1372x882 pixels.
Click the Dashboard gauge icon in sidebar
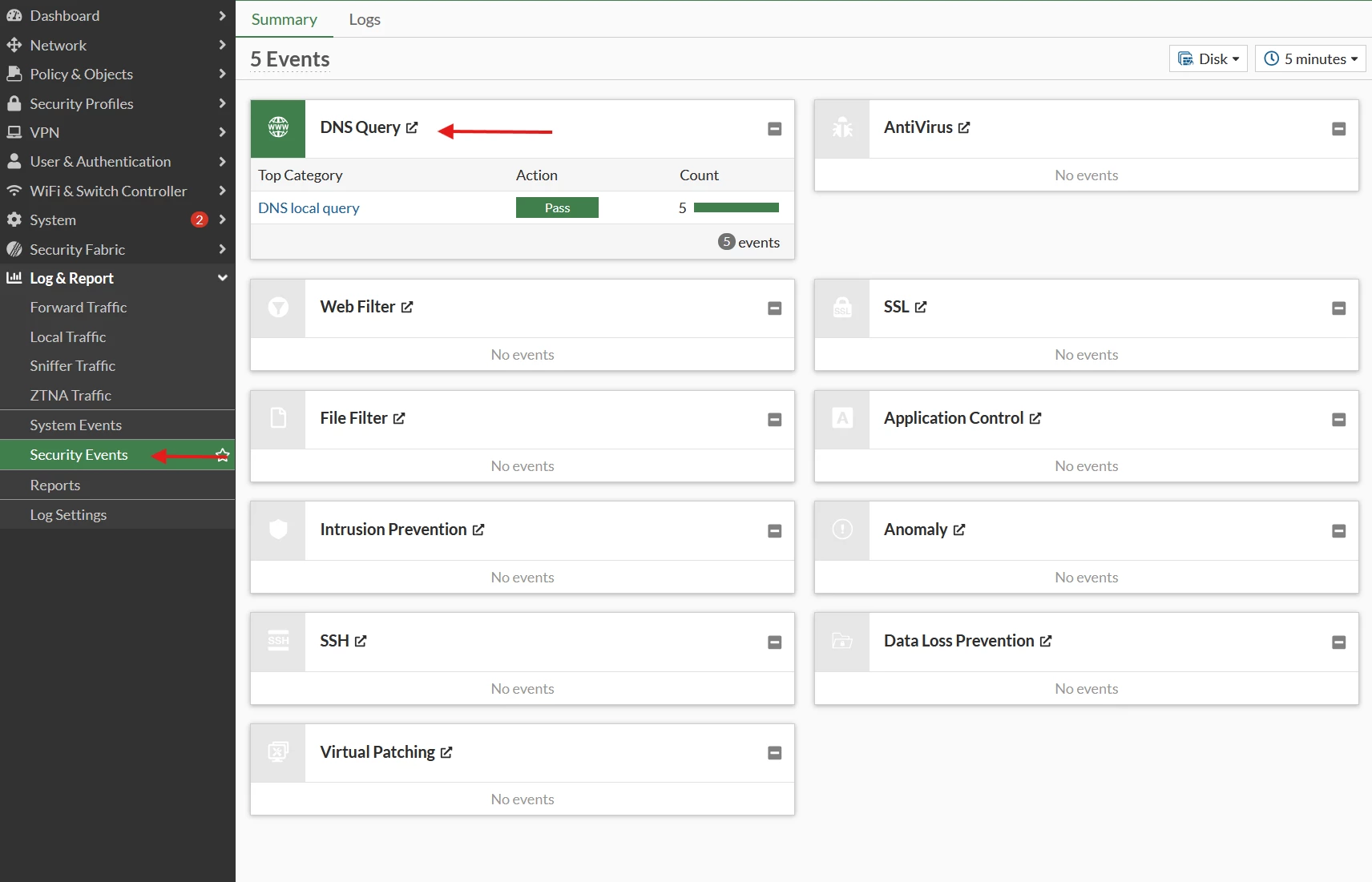pos(14,15)
